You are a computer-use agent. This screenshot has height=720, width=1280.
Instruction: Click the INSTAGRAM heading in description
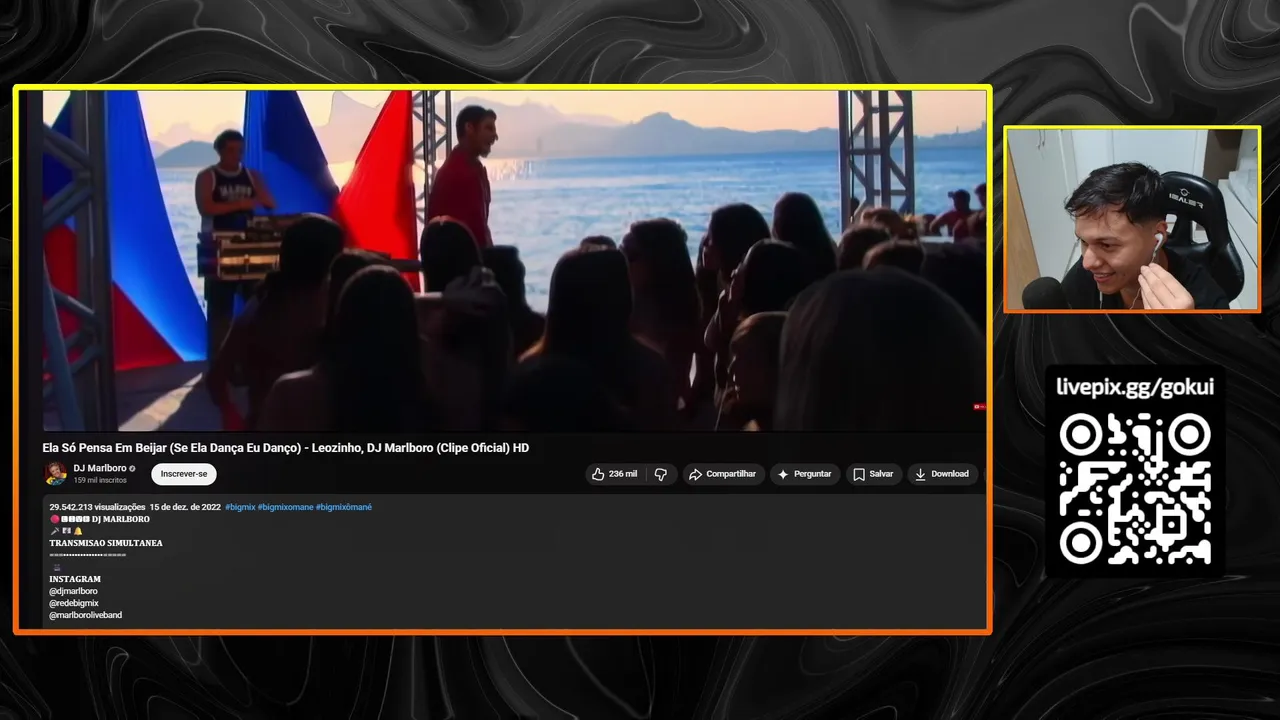click(x=75, y=579)
